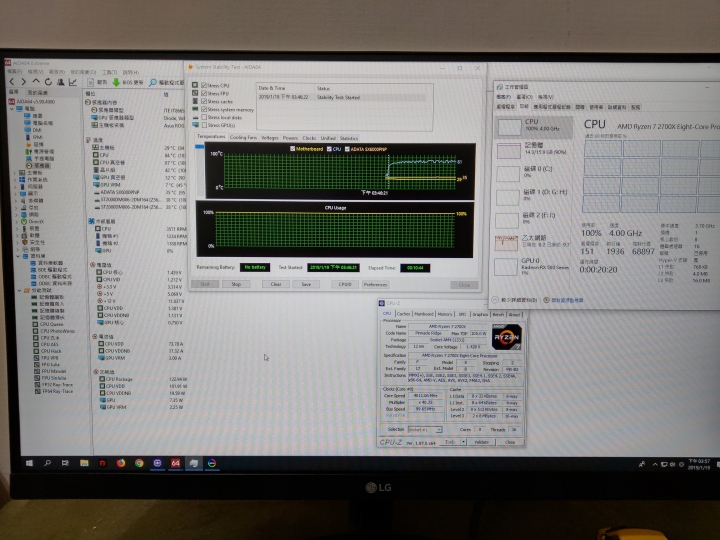Switch to the Unified tab
The width and height of the screenshot is (720, 540).
(x=328, y=138)
